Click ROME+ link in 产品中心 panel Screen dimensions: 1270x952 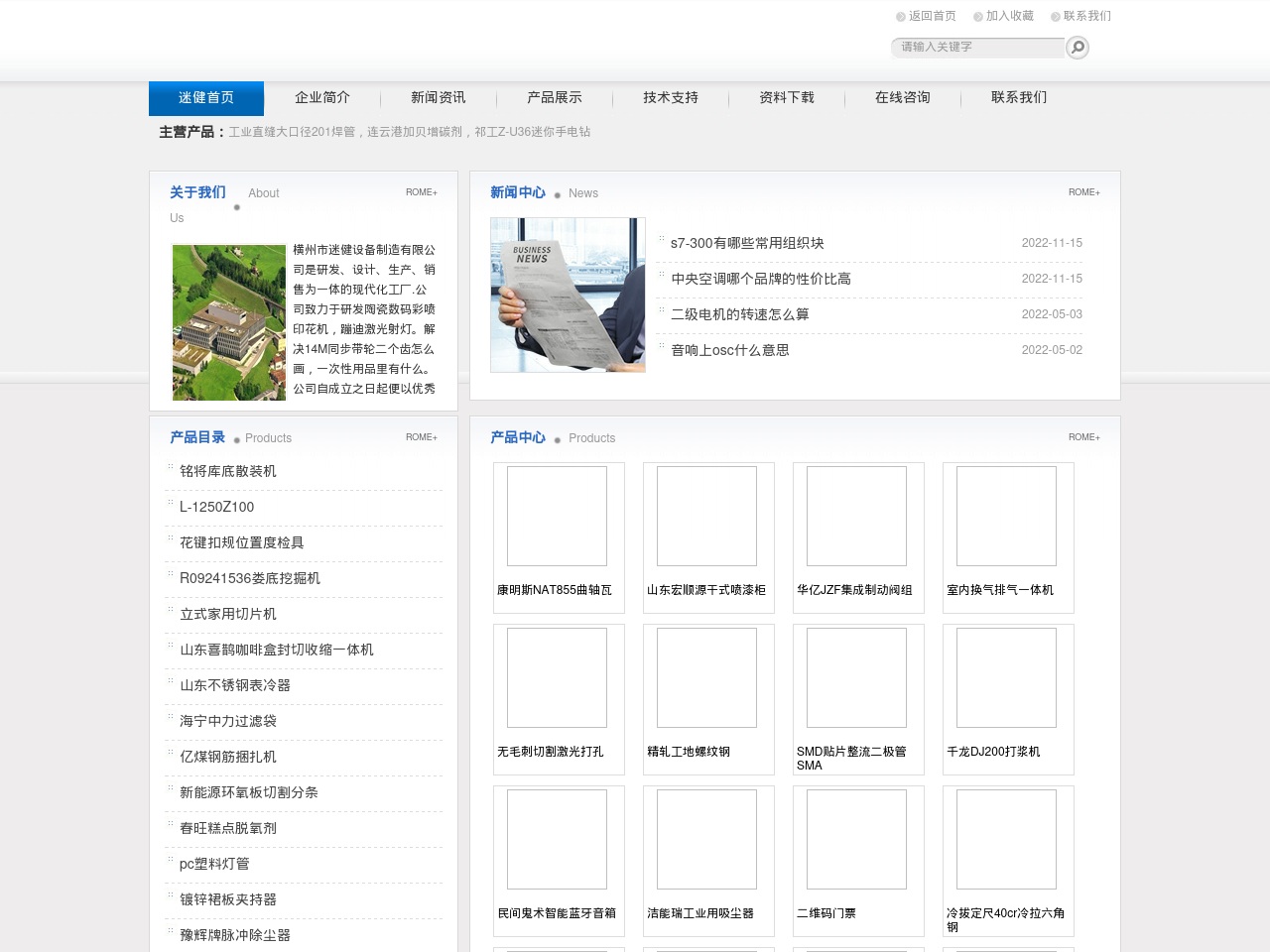pos(1084,437)
